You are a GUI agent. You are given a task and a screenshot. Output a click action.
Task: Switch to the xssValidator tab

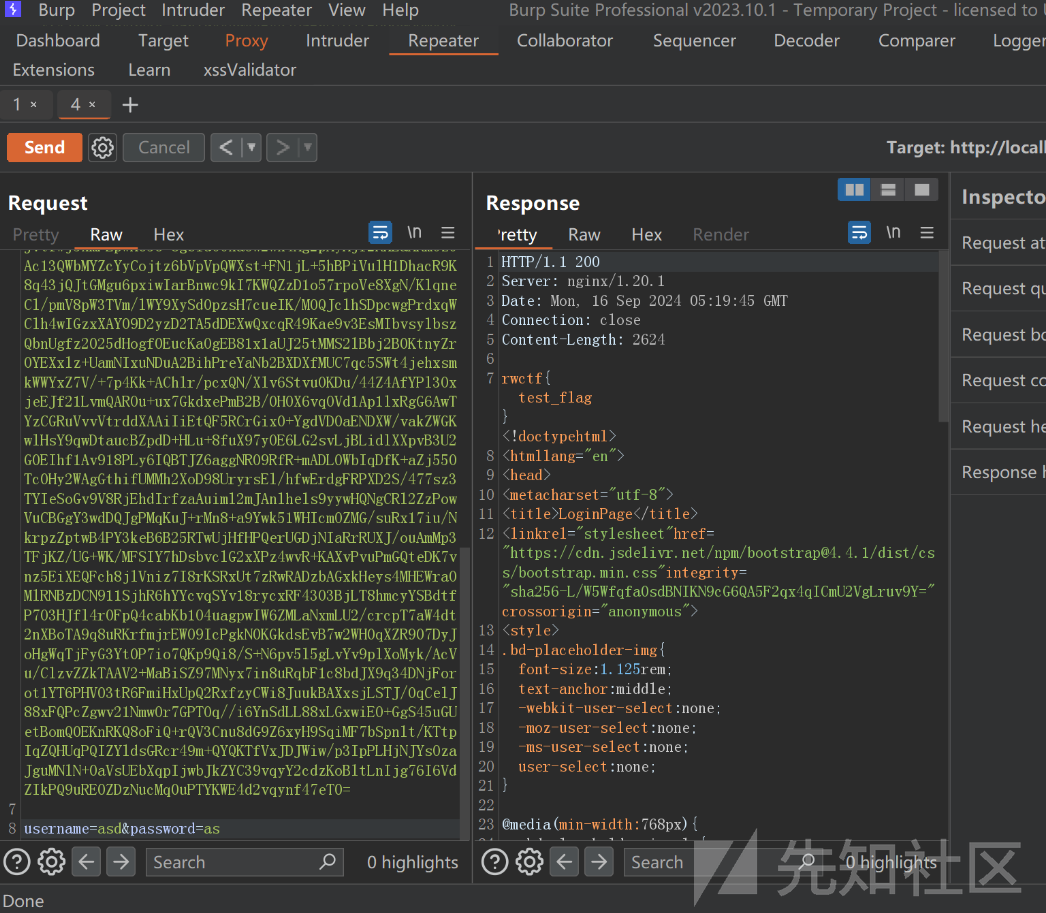pos(249,70)
